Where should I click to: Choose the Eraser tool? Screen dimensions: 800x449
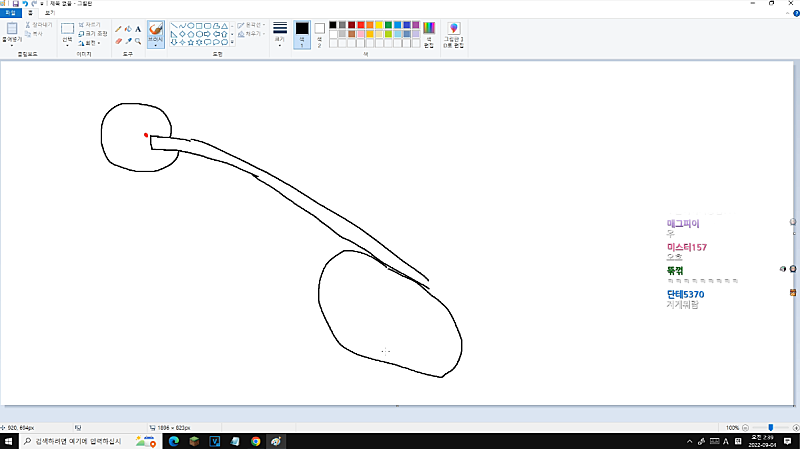118,41
